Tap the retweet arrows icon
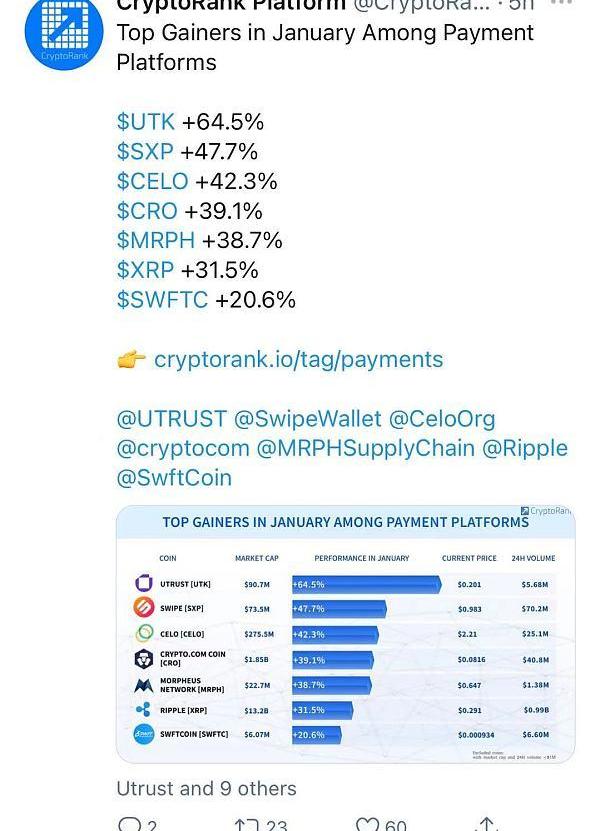 tap(246, 823)
